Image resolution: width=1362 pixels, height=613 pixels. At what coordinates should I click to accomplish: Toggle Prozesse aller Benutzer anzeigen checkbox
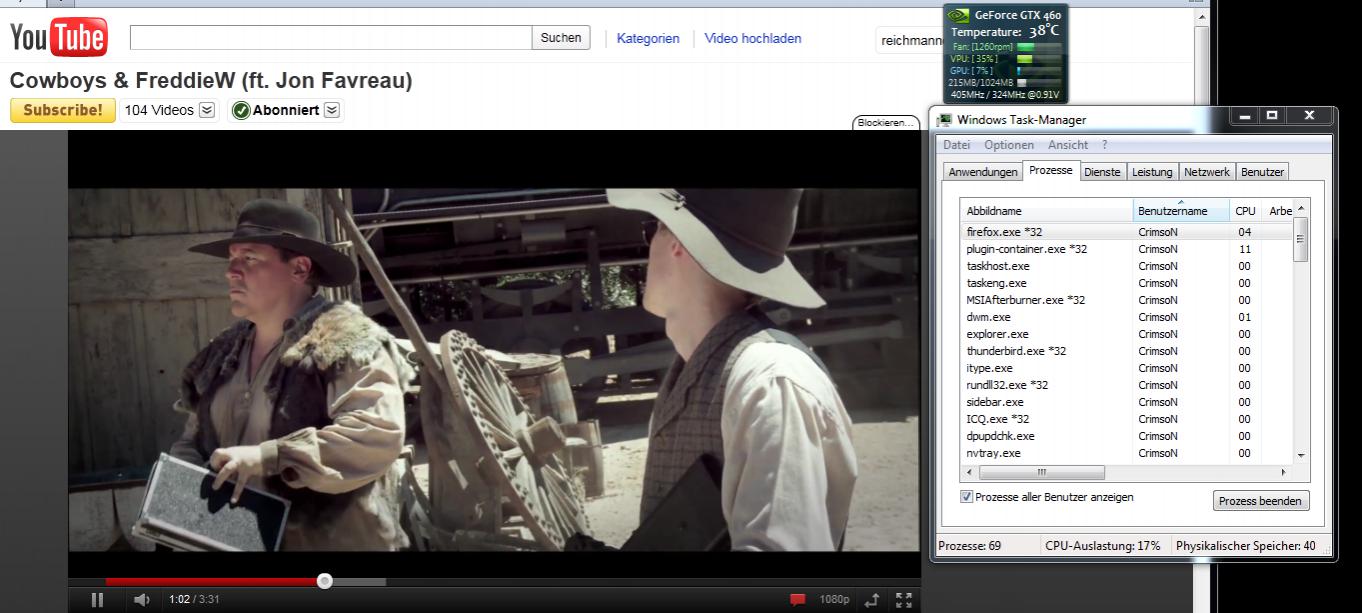pos(966,497)
